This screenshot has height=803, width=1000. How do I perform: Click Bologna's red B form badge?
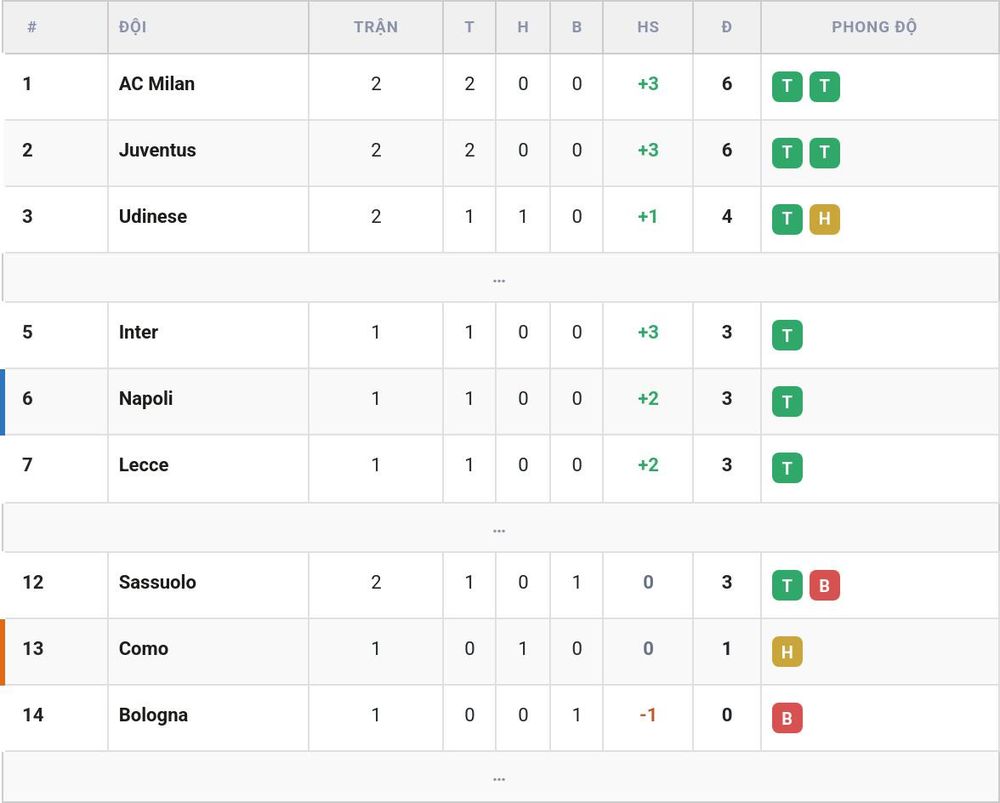click(x=787, y=718)
